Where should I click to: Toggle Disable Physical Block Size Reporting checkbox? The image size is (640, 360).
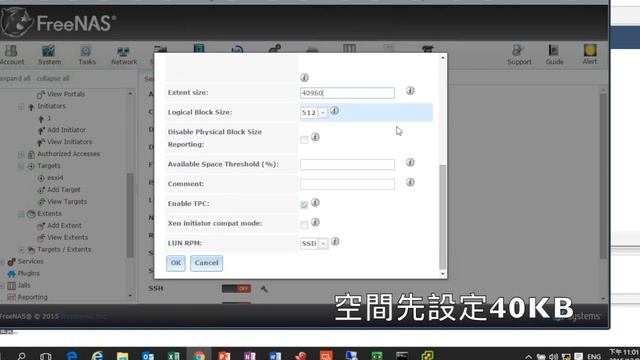pyautogui.click(x=304, y=140)
